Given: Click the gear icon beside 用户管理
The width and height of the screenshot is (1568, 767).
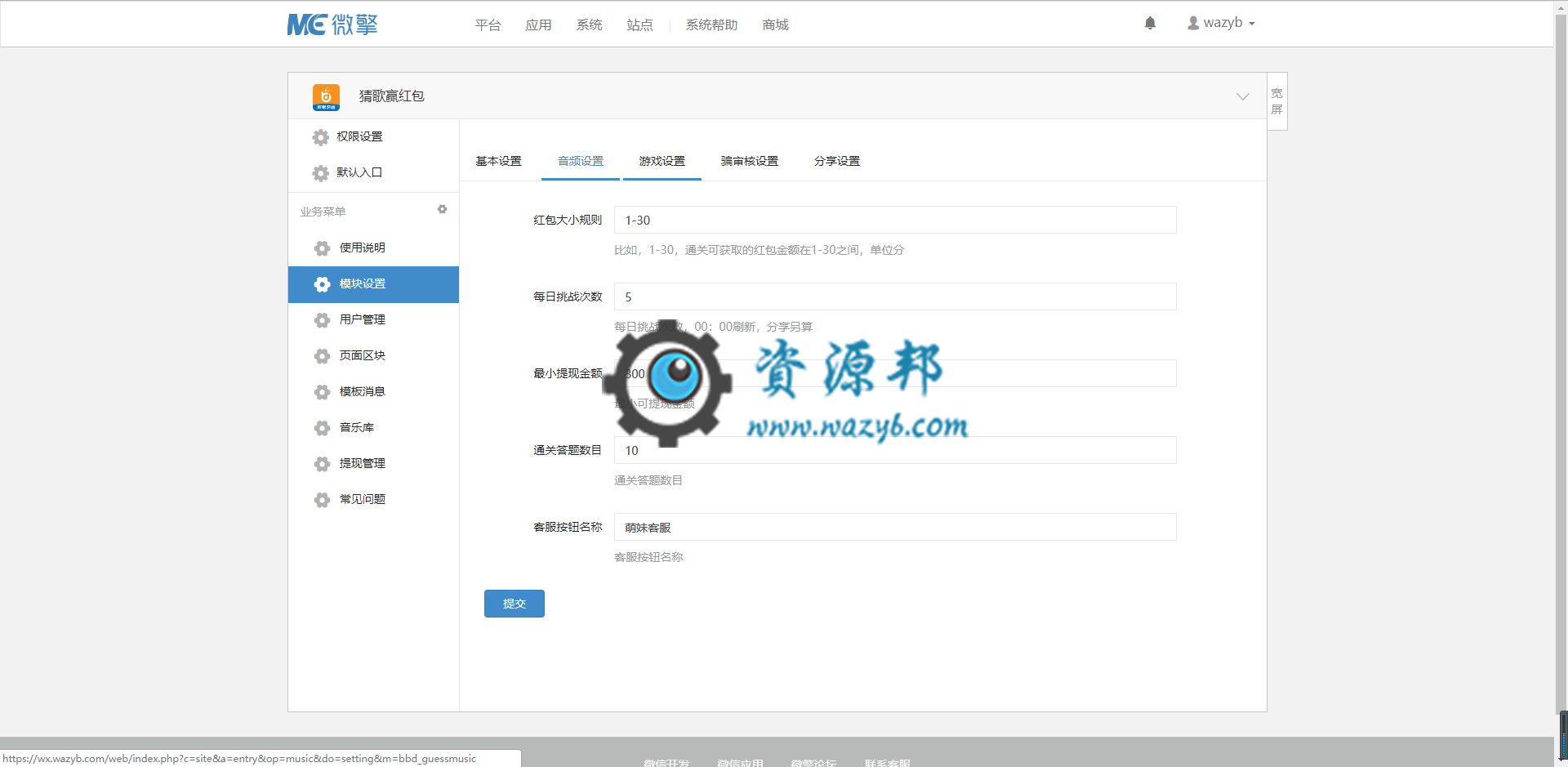Looking at the screenshot, I should point(323,320).
